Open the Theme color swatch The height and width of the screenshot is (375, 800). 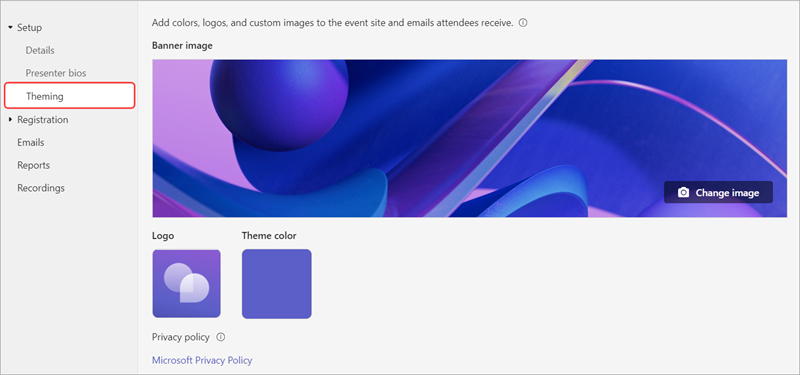[277, 284]
